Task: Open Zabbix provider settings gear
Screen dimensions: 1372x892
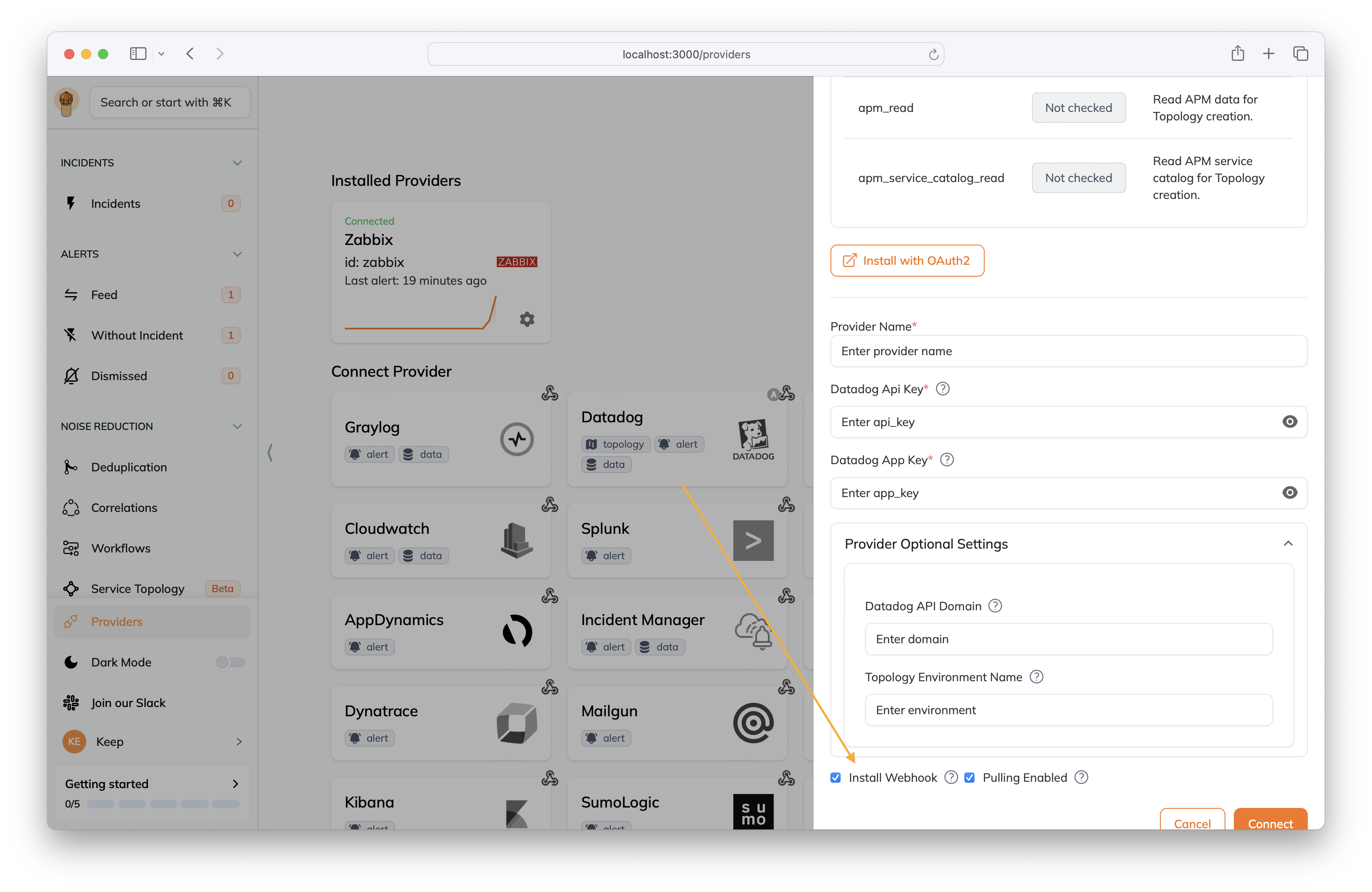Action: (x=527, y=319)
